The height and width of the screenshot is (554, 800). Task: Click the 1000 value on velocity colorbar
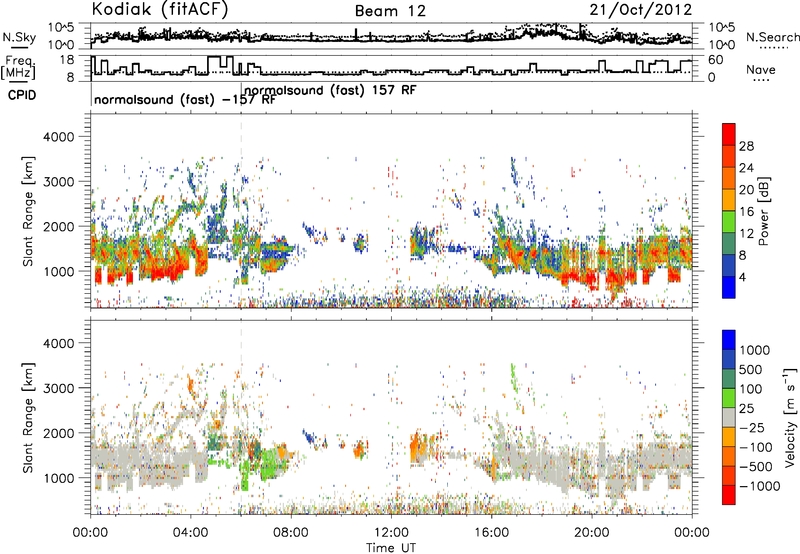754,350
